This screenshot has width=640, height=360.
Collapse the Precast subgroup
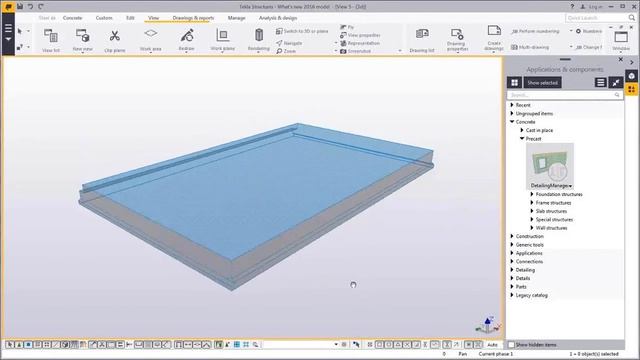(x=522, y=139)
